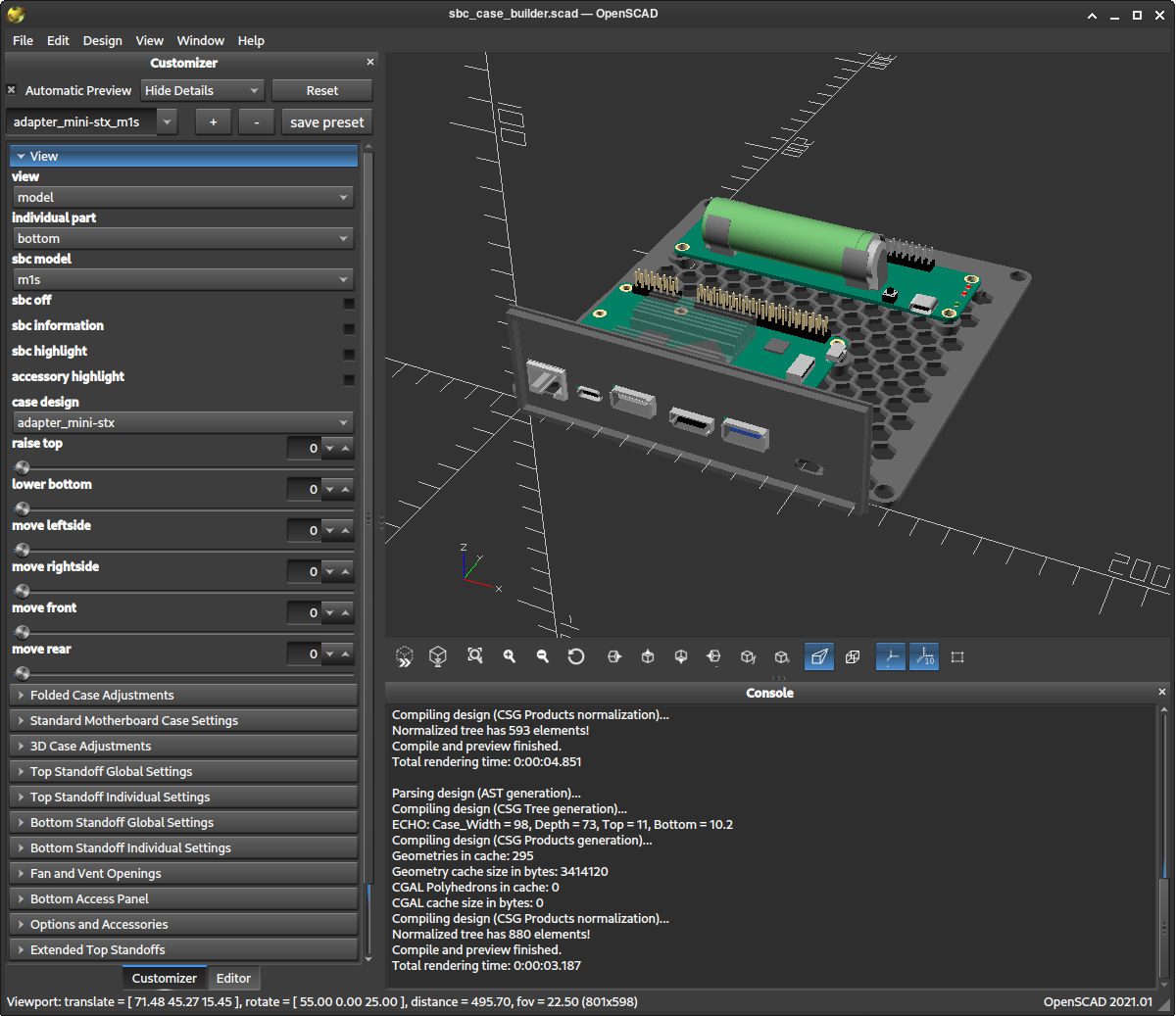Reset the 3D view with circular arrow icon
The width and height of the screenshot is (1176, 1016).
coord(575,656)
